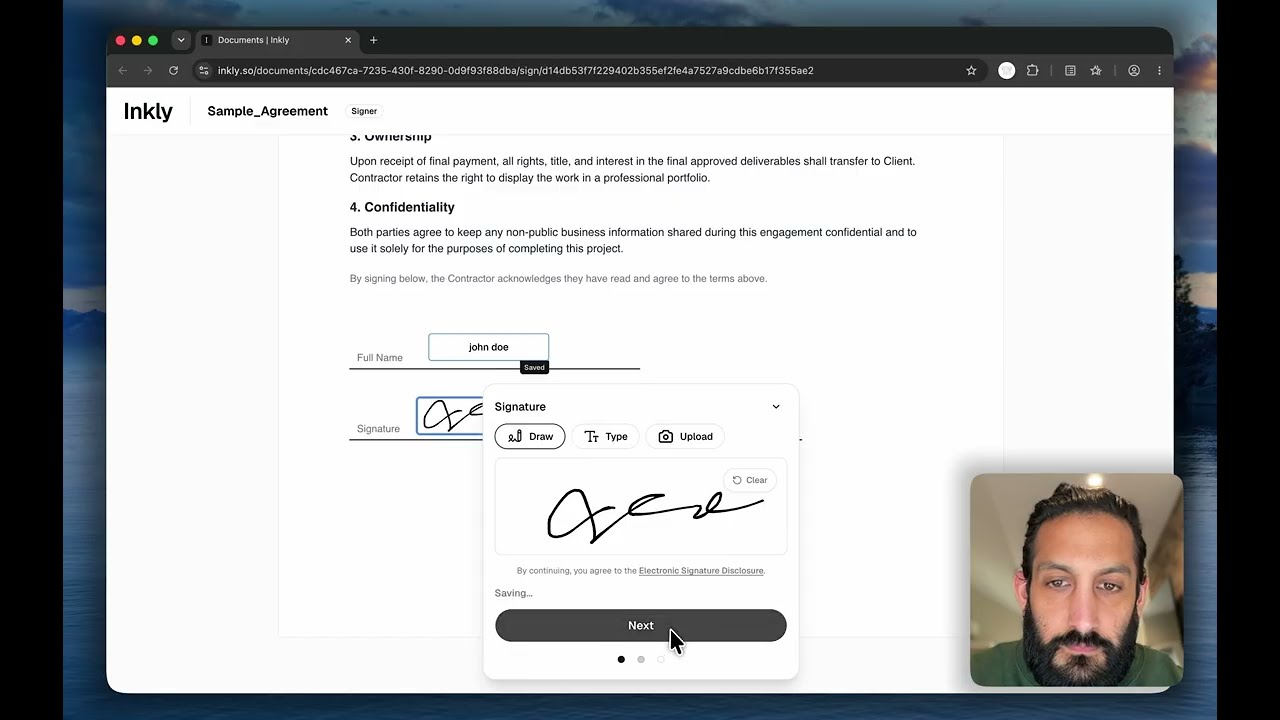Open the browser extensions puzzle icon
Screen dimensions: 1280x720
(x=1032, y=71)
